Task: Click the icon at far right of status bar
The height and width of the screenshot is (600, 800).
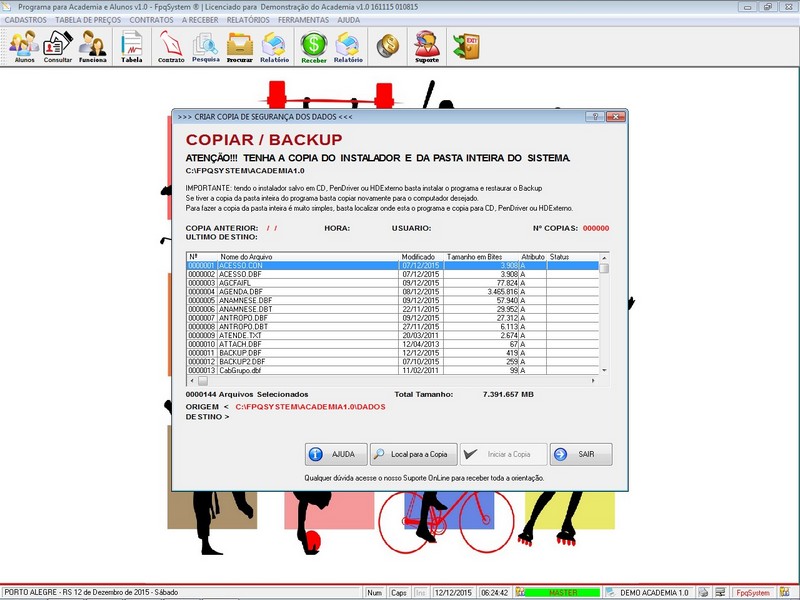Action: coord(785,592)
